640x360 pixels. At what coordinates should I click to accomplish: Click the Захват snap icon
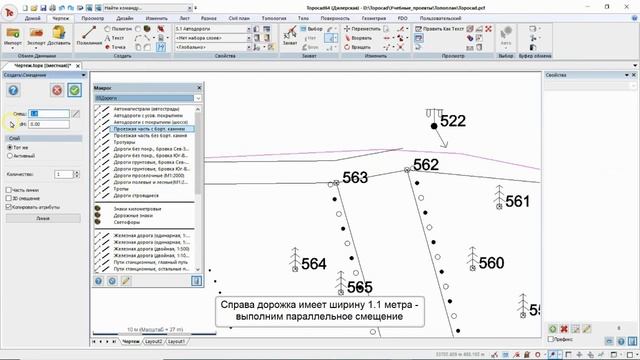click(x=290, y=35)
